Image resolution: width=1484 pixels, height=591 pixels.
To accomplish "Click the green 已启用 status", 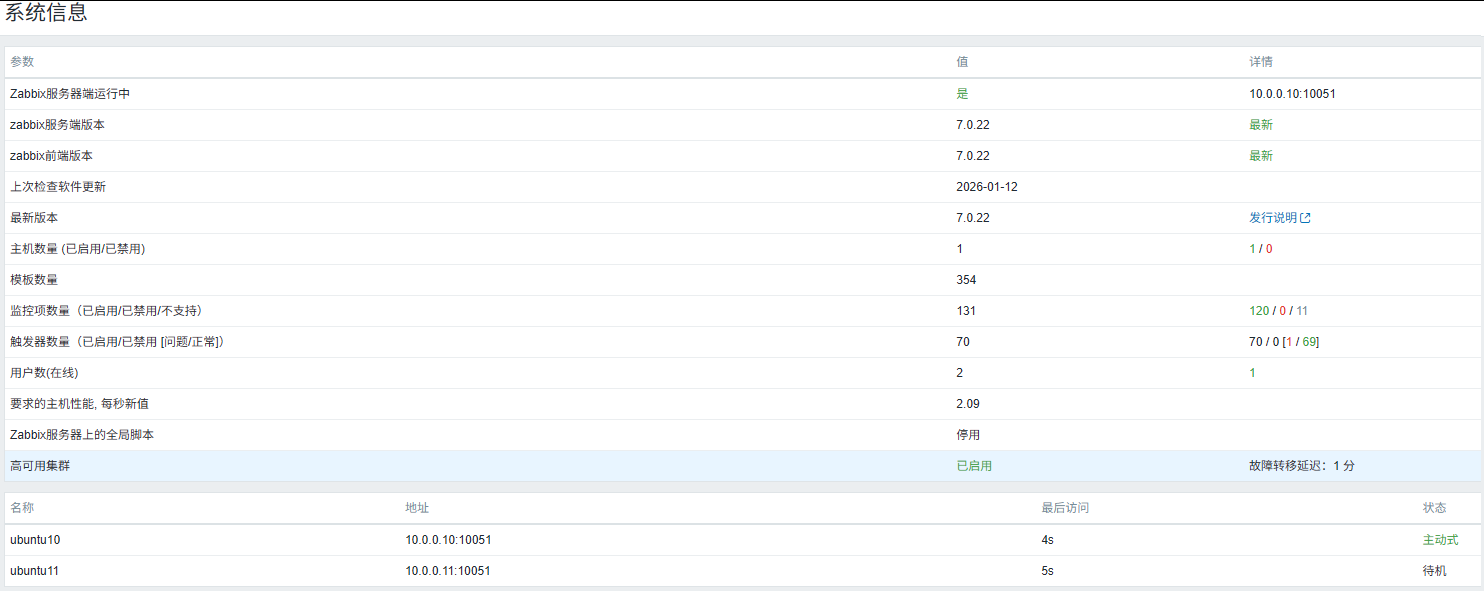I will pyautogui.click(x=974, y=466).
